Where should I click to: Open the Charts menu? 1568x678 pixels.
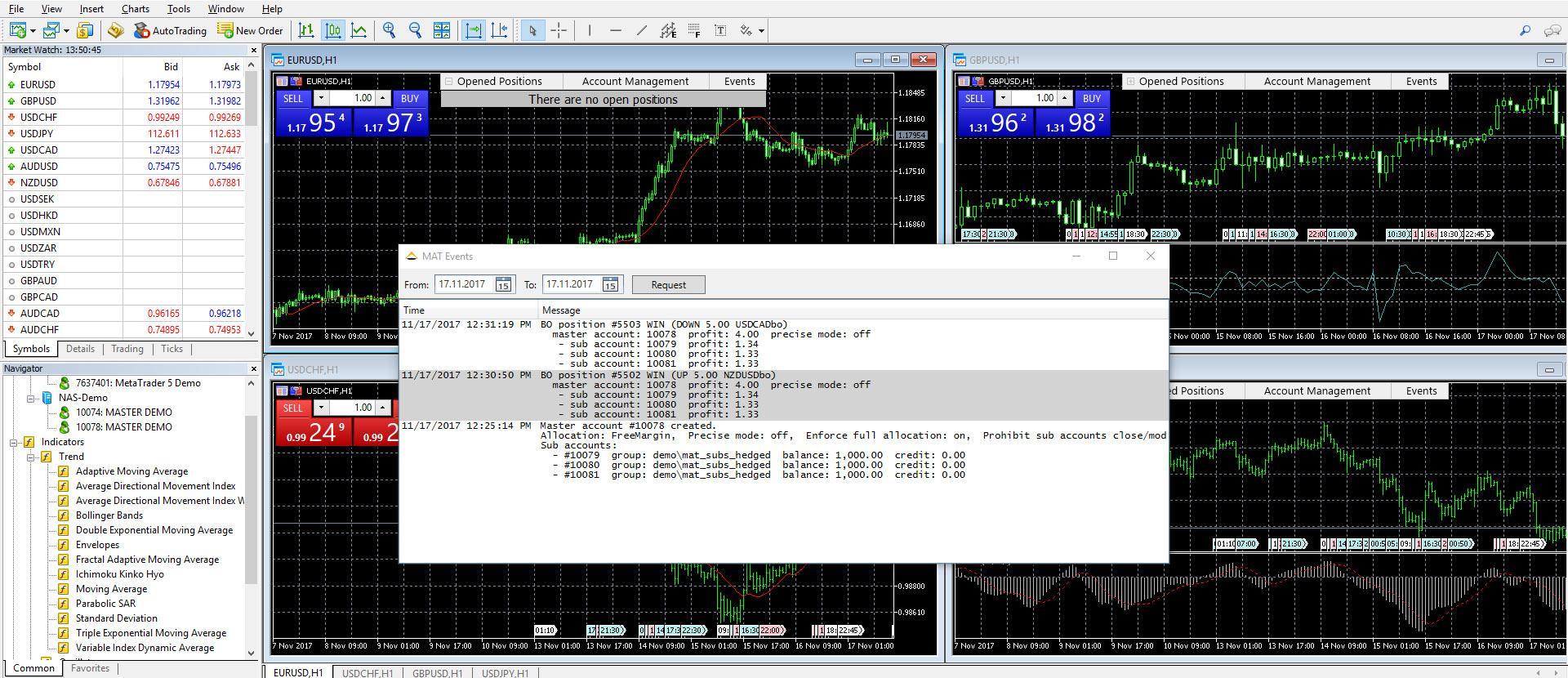click(x=135, y=9)
